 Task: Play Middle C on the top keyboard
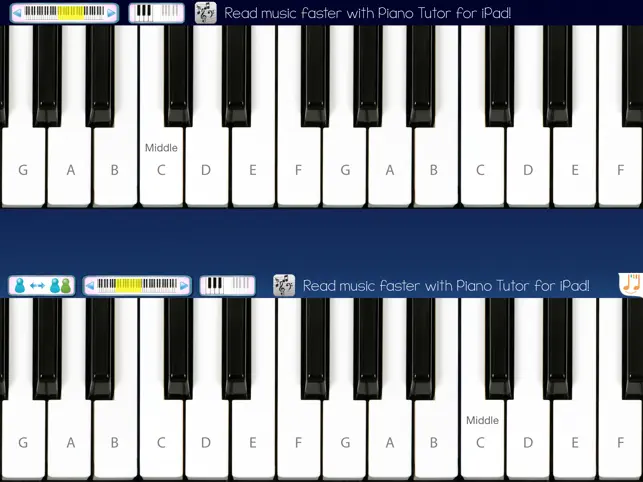(161, 169)
